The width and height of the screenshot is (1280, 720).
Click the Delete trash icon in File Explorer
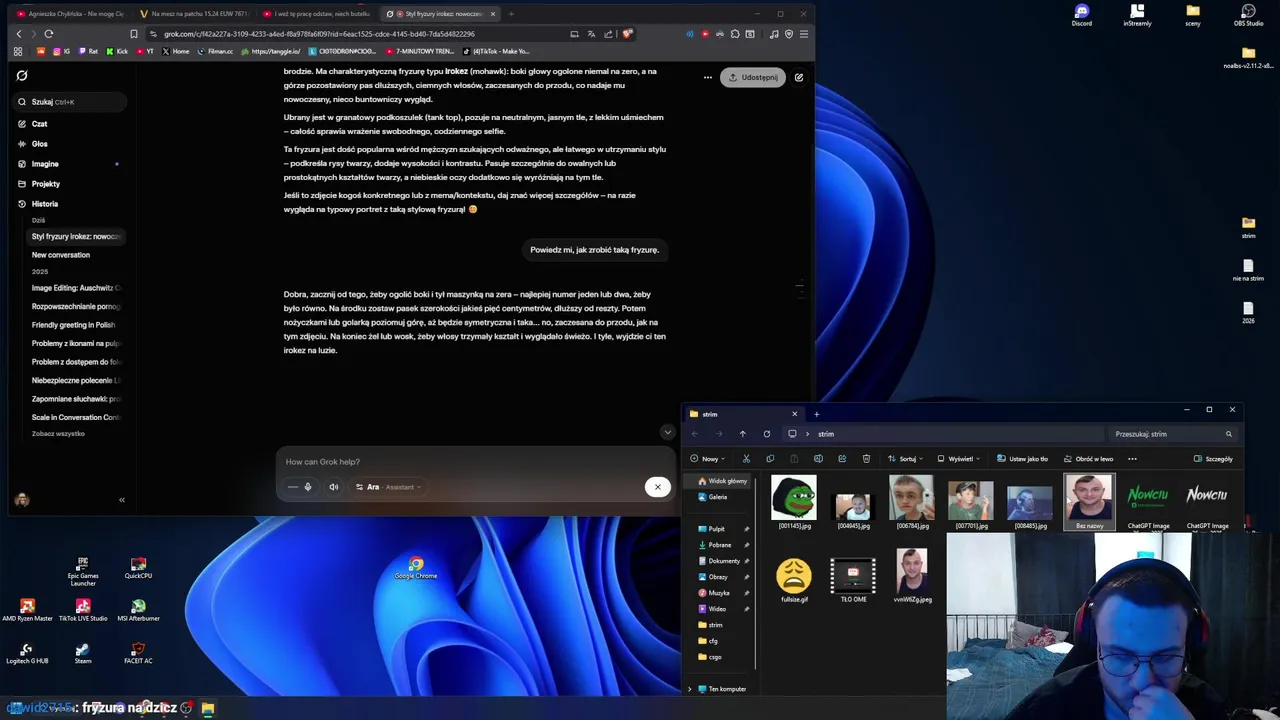(866, 459)
